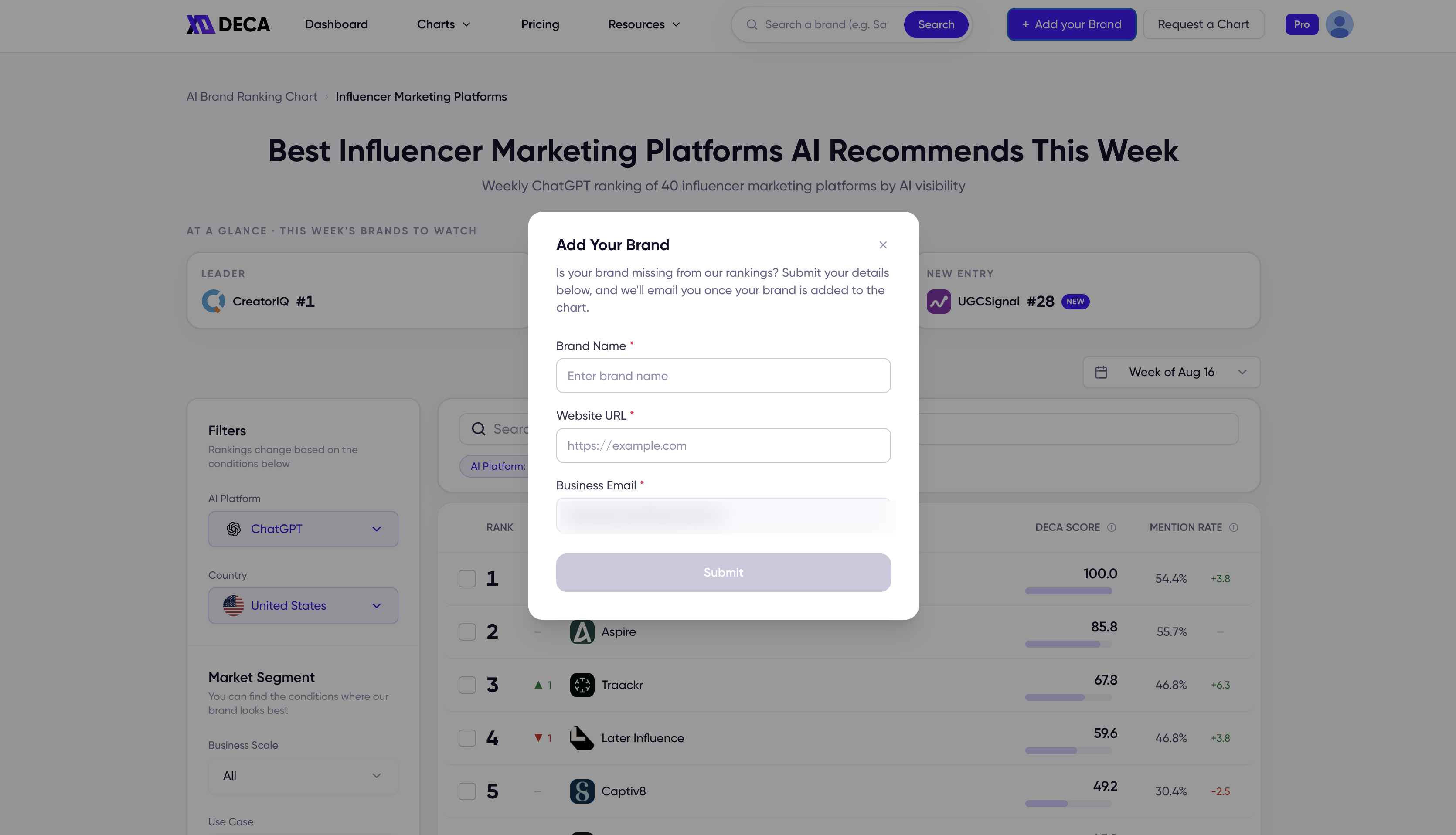
Task: Click the Traackr brand name
Action: [x=622, y=685]
